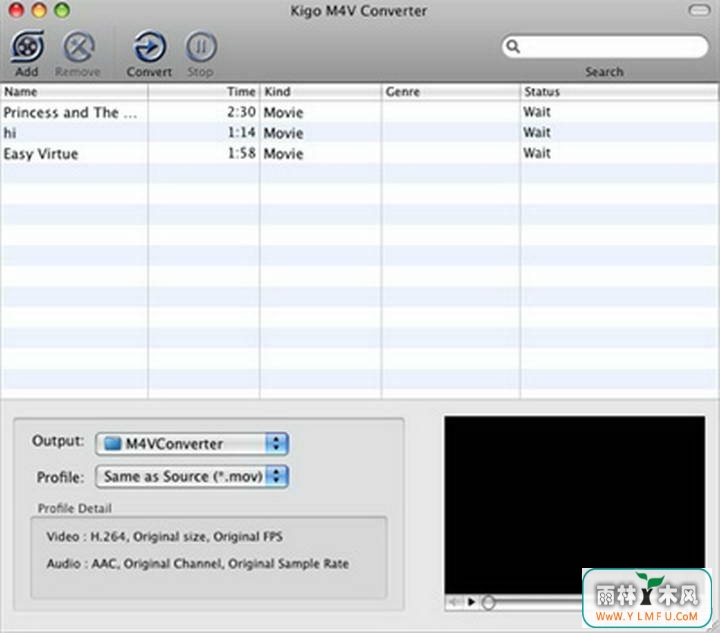Click the Add film reel icon
720x633 pixels.
click(27, 47)
